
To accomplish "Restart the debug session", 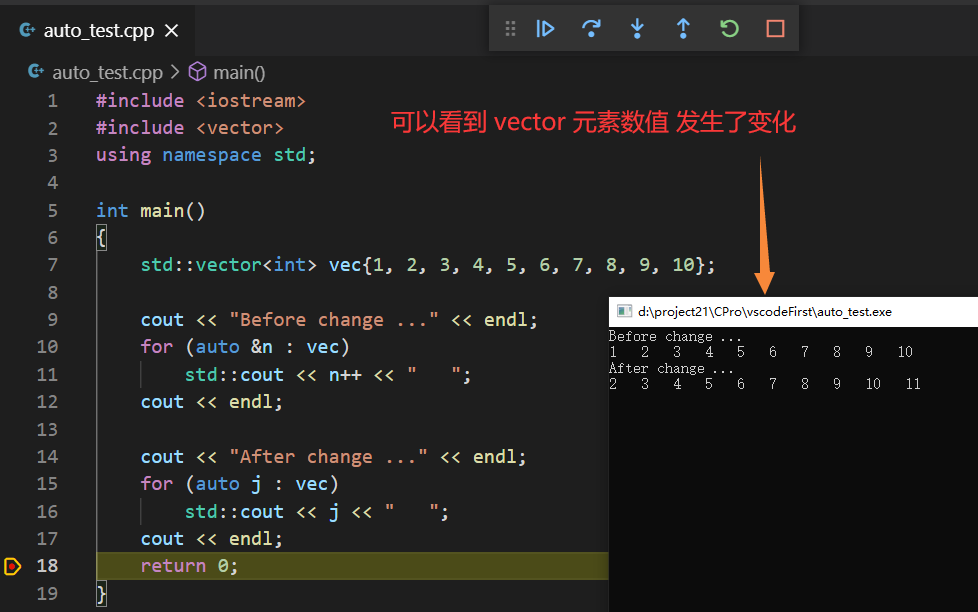I will point(729,29).
